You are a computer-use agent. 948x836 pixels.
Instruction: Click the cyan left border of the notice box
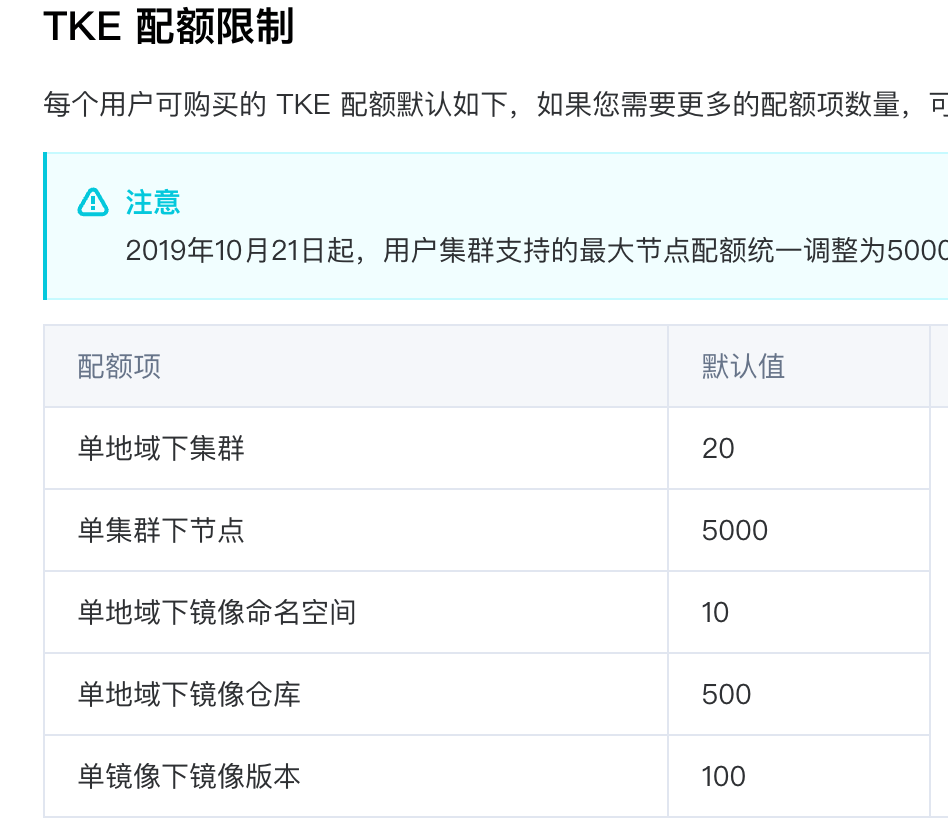click(45, 226)
